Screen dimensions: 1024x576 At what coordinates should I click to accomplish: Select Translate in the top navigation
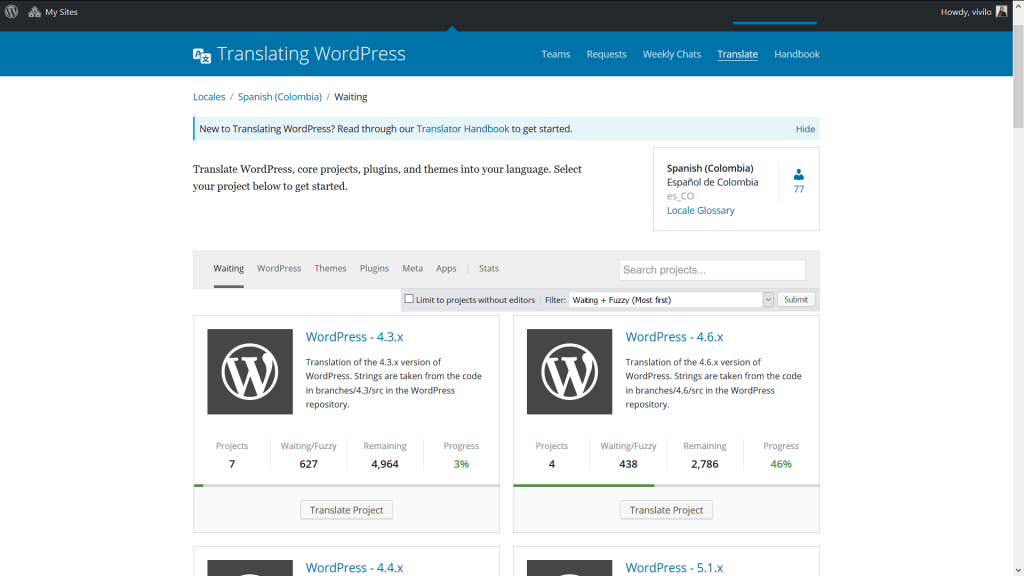(x=737, y=54)
